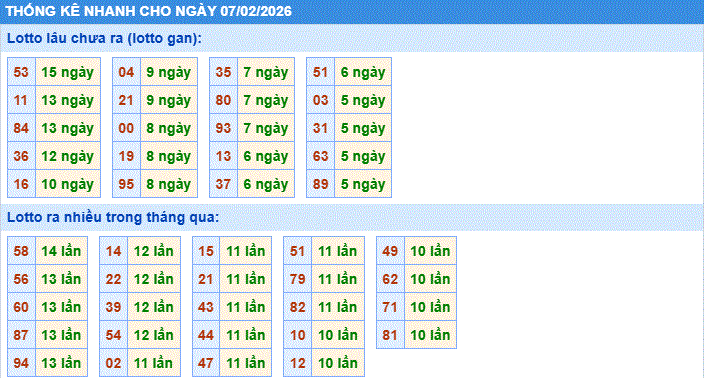Click red number 13 beside '6 ngày'

pyautogui.click(x=223, y=156)
